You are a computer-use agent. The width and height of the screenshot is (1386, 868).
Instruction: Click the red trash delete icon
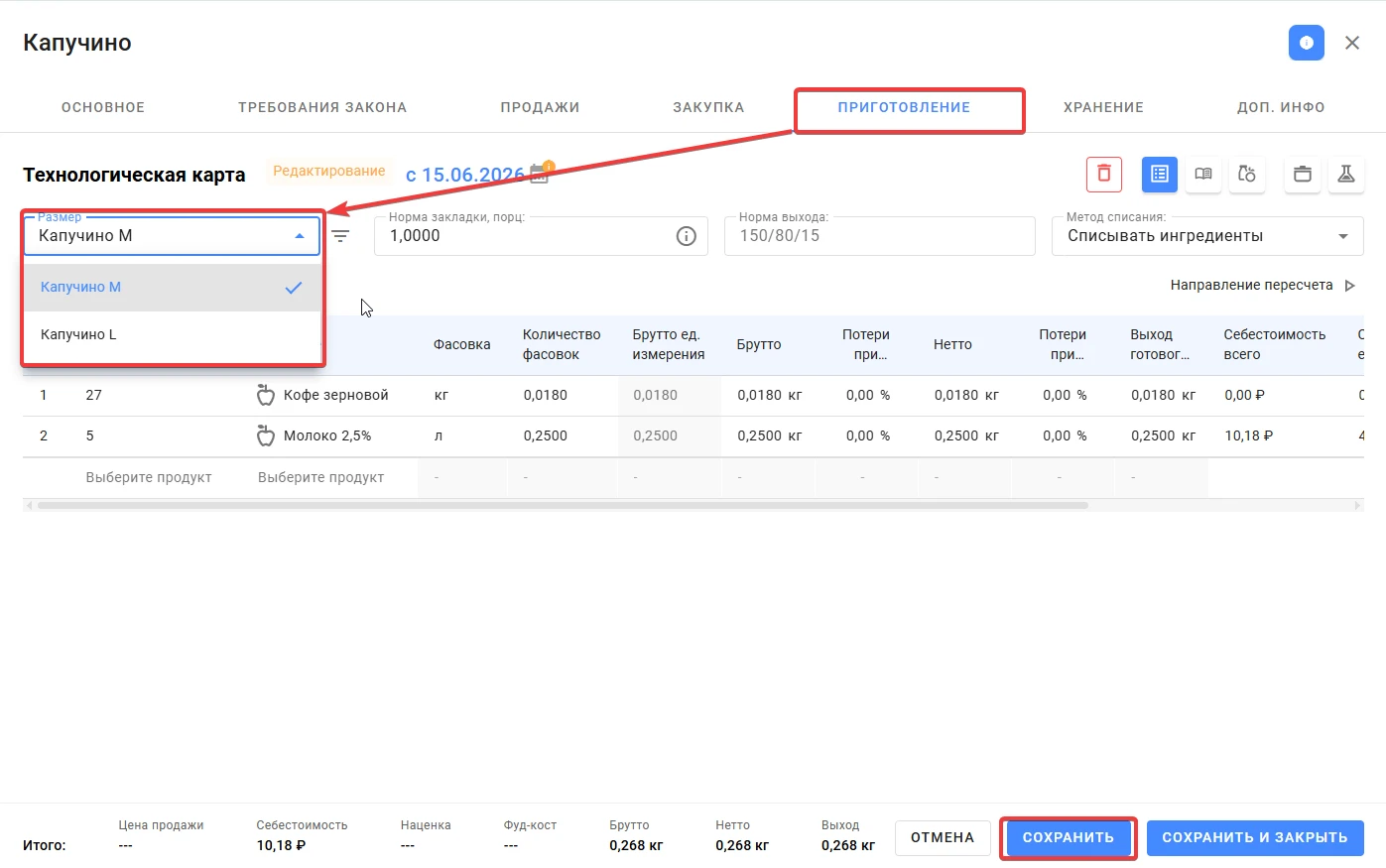pyautogui.click(x=1104, y=175)
